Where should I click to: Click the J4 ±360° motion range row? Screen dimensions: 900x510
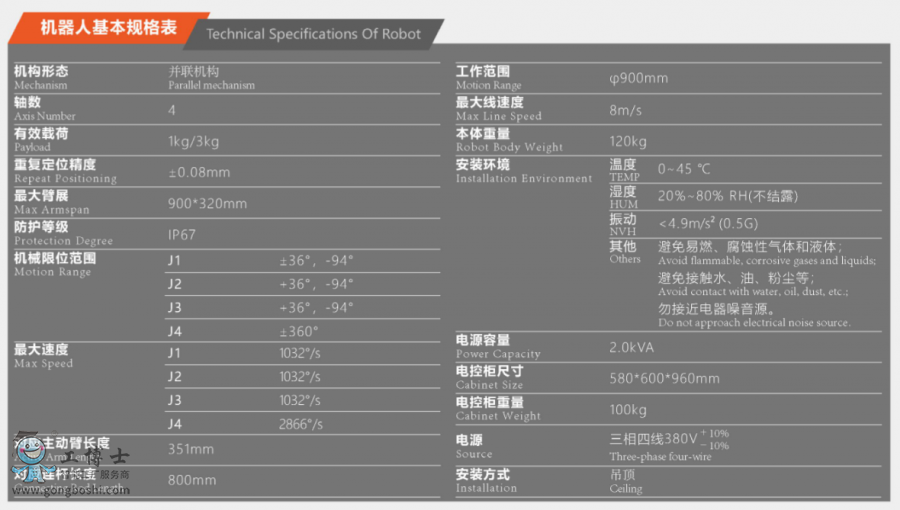298,331
